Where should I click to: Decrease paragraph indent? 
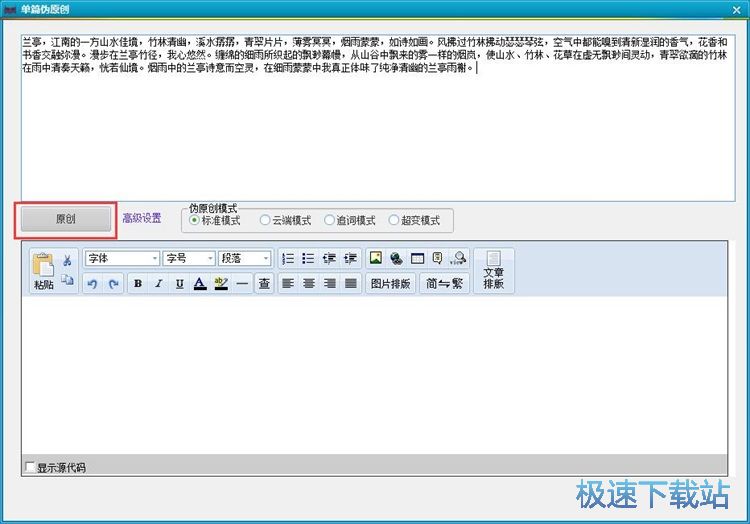click(330, 259)
